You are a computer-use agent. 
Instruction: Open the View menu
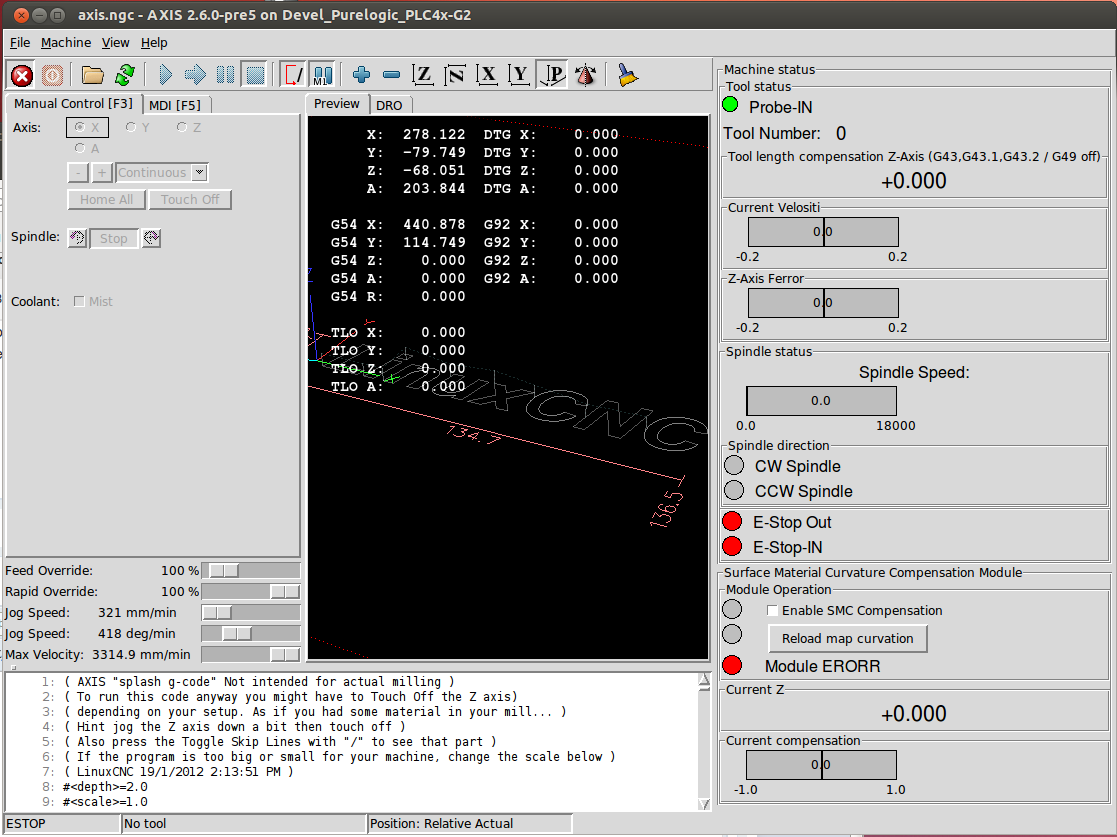(115, 43)
